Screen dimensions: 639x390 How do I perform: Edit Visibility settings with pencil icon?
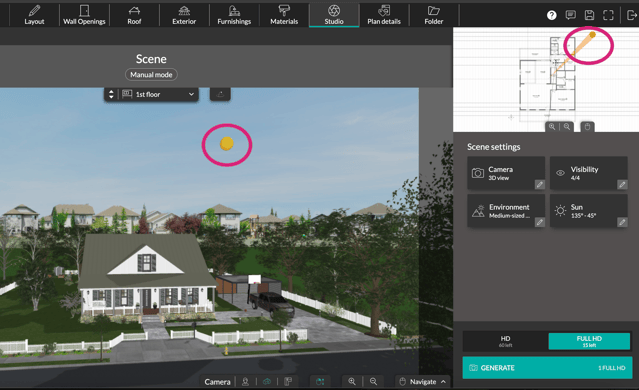click(622, 185)
